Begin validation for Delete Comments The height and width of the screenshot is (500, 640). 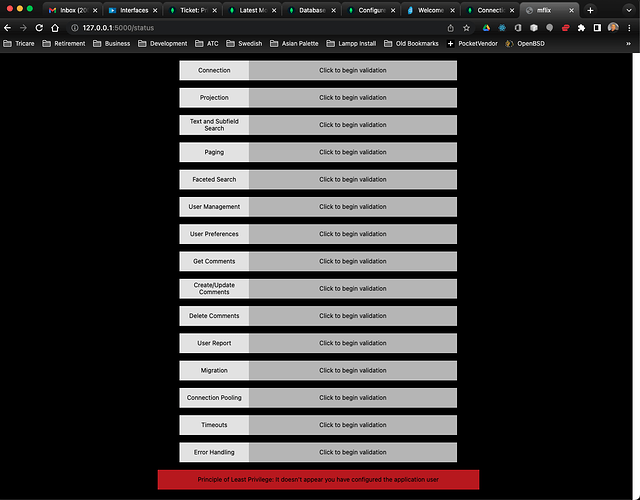353,316
